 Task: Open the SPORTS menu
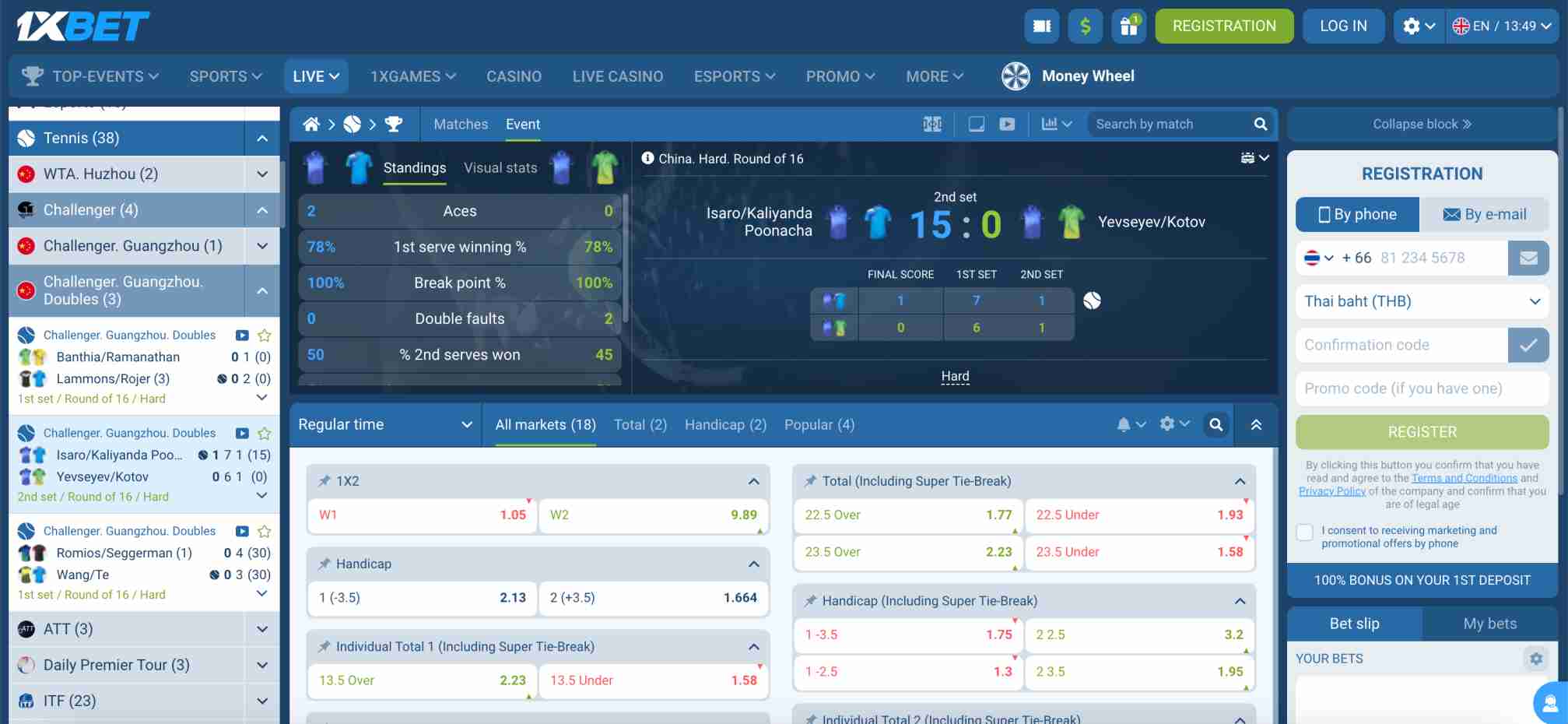[226, 76]
